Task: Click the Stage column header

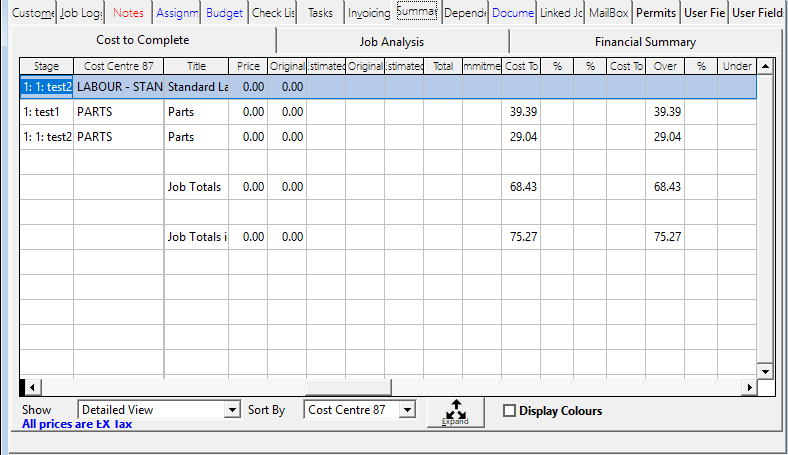Action: (x=46, y=66)
